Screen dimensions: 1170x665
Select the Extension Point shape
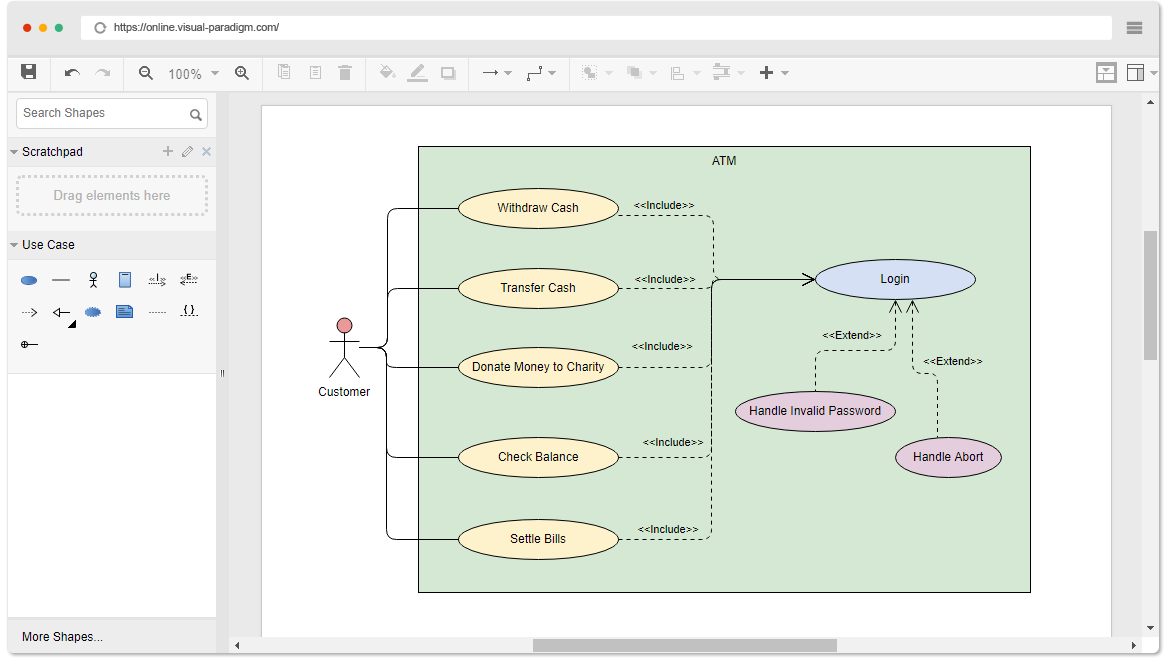(x=29, y=344)
